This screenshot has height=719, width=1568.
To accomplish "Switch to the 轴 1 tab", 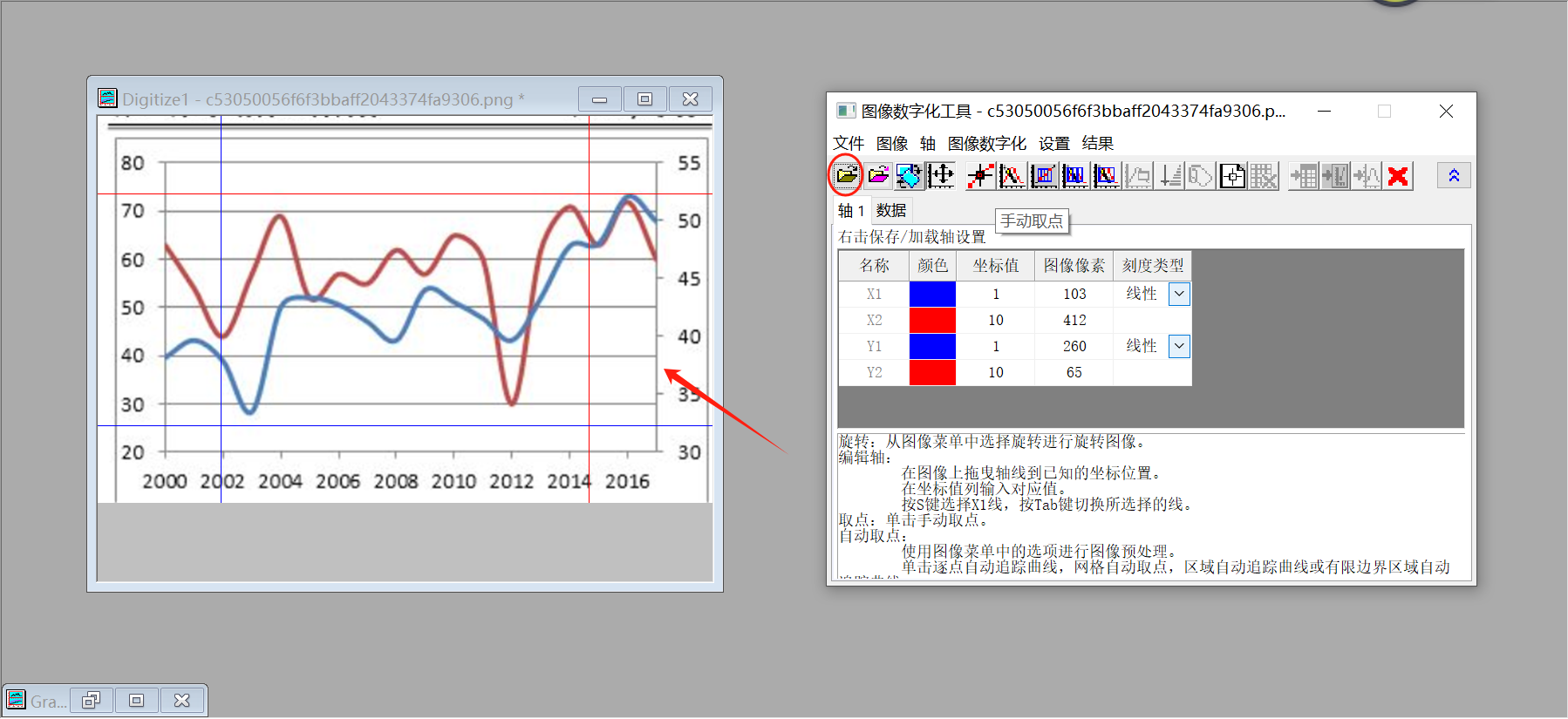I will 851,211.
